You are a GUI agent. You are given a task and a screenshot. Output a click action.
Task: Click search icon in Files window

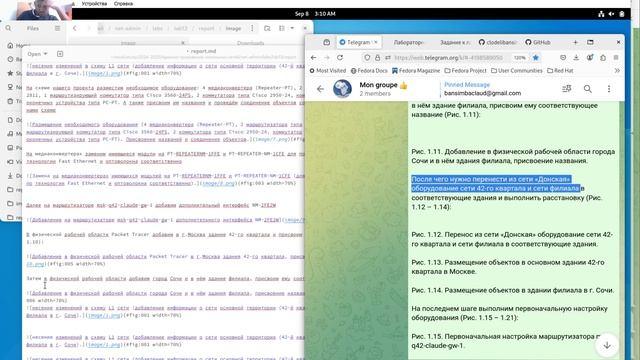(8, 28)
